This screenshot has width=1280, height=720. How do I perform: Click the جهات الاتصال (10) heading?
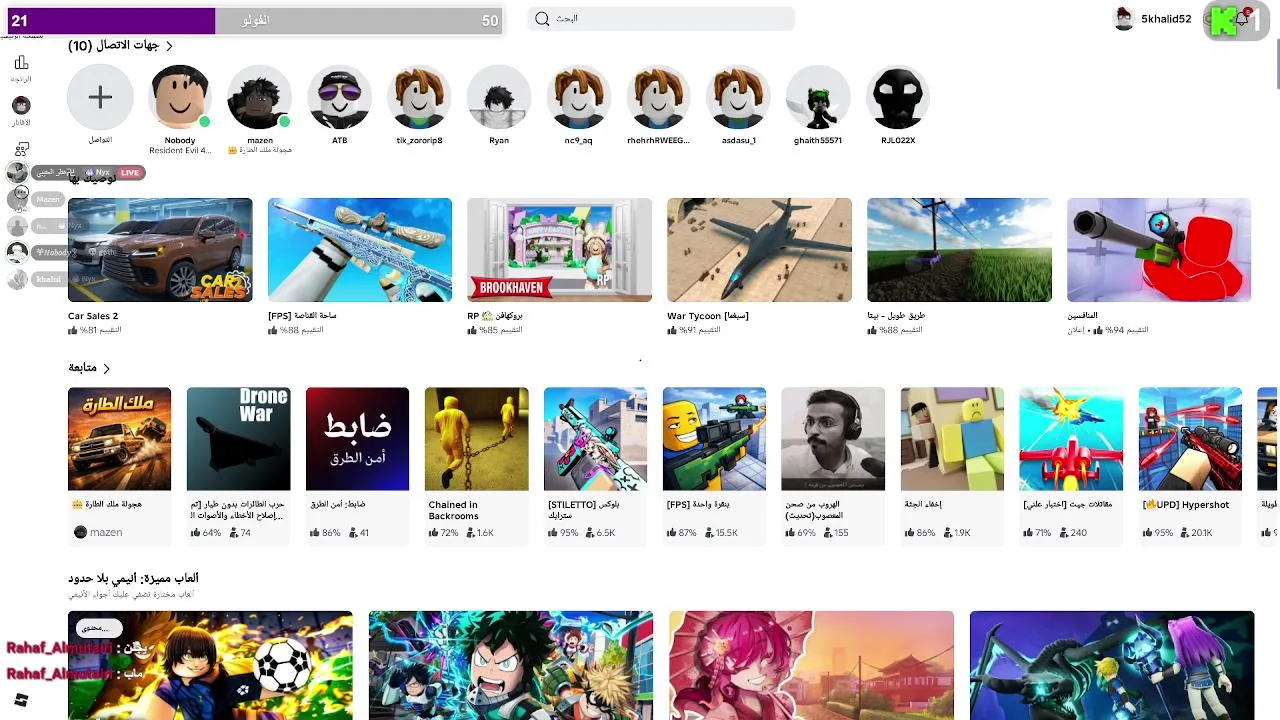113,46
